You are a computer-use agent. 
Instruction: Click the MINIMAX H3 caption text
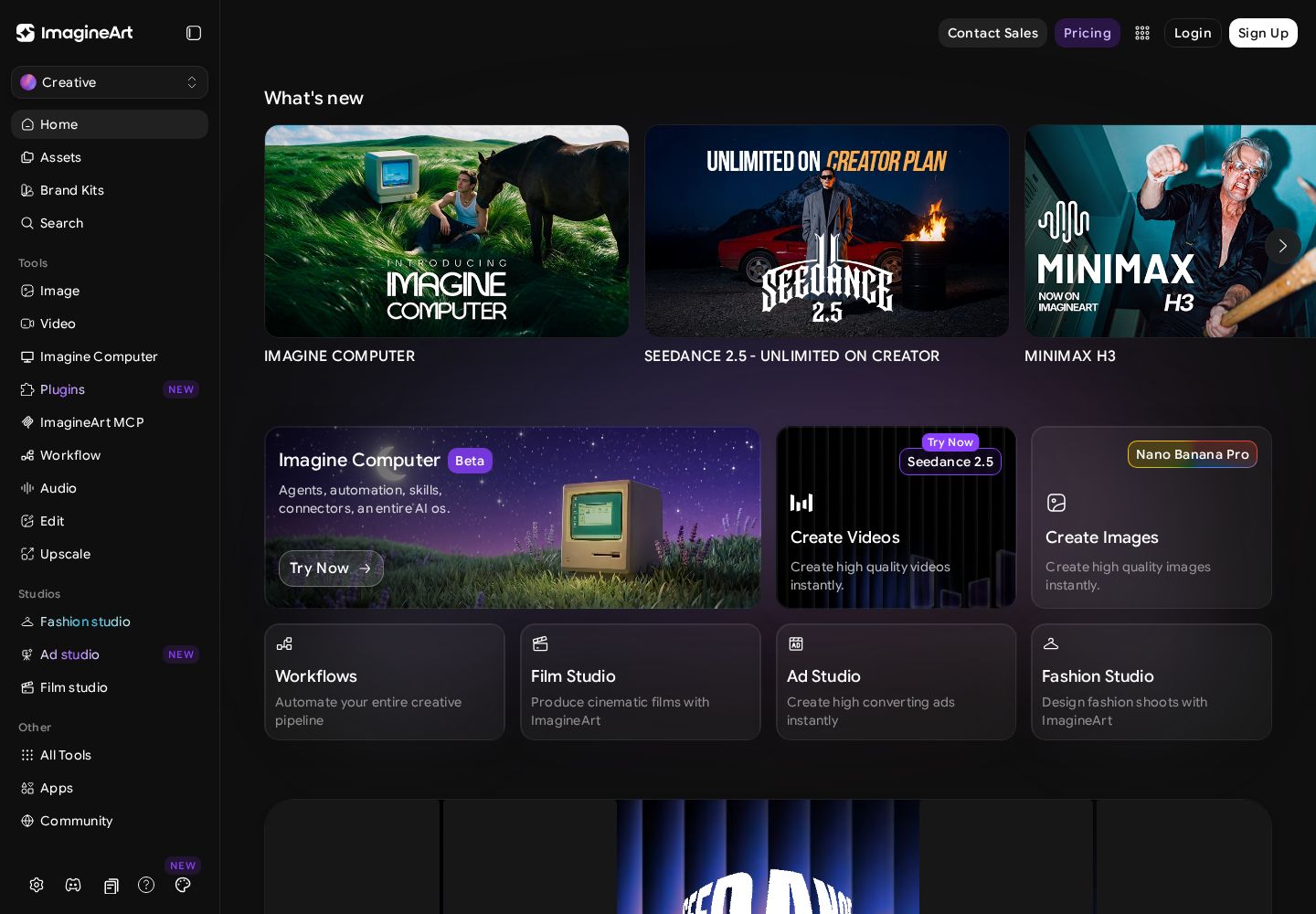[1070, 356]
